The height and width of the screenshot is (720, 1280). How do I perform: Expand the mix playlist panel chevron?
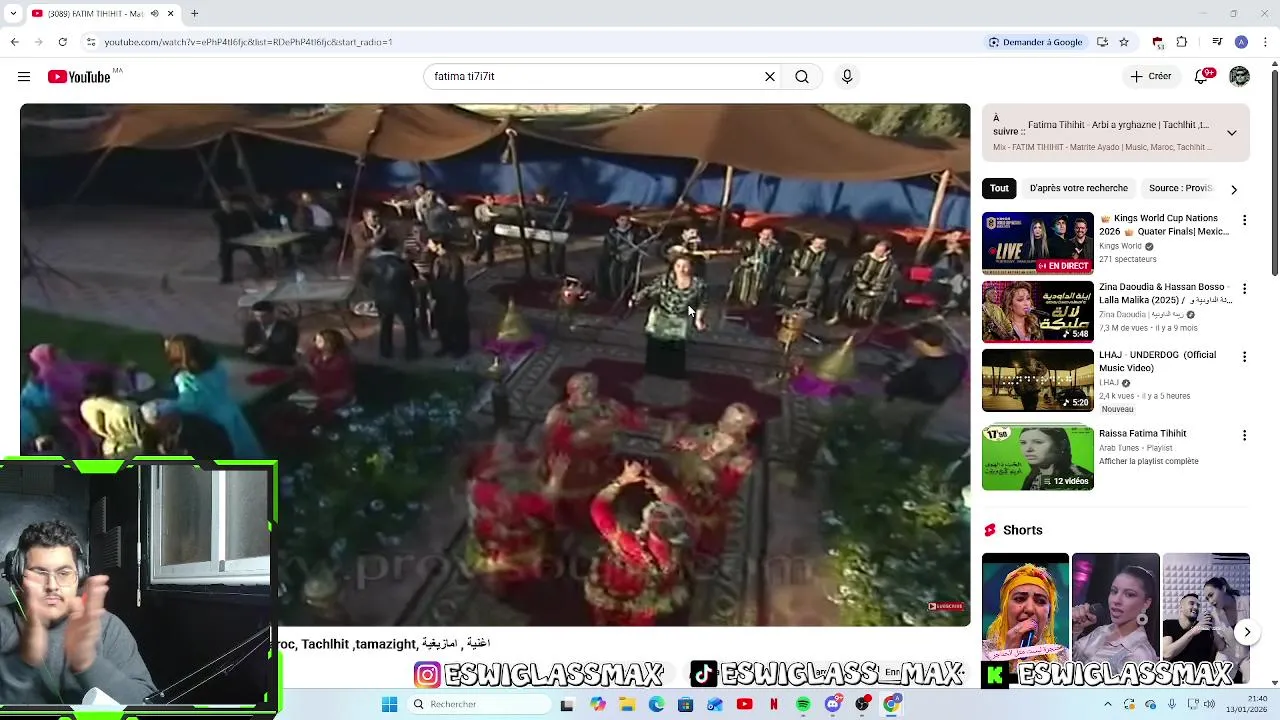(1232, 132)
